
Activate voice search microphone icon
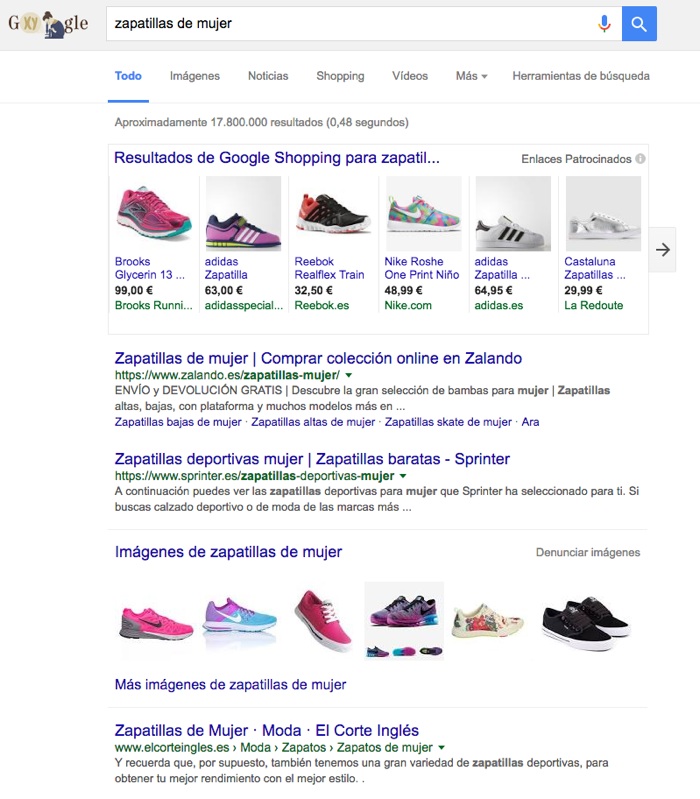point(604,23)
